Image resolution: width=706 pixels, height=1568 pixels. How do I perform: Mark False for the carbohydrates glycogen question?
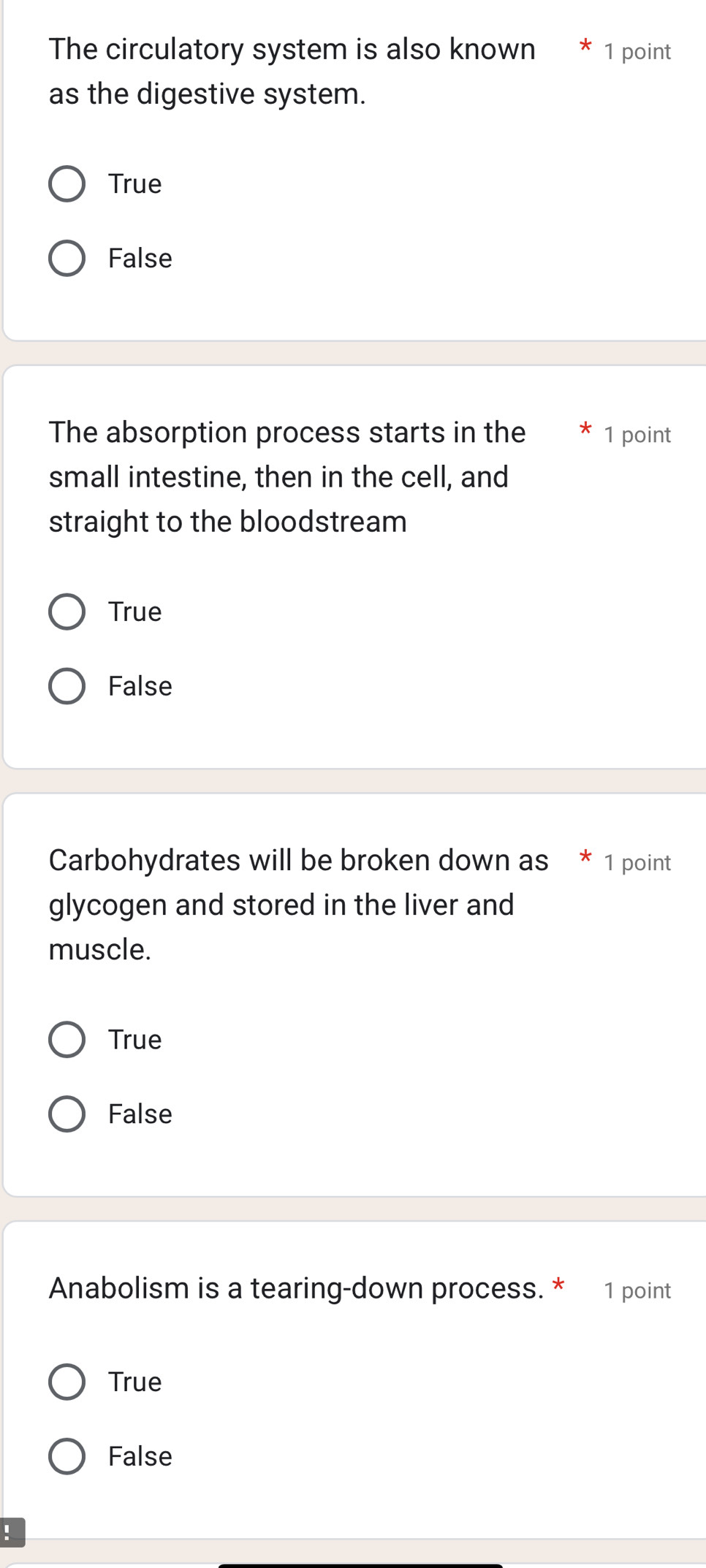(x=67, y=1114)
